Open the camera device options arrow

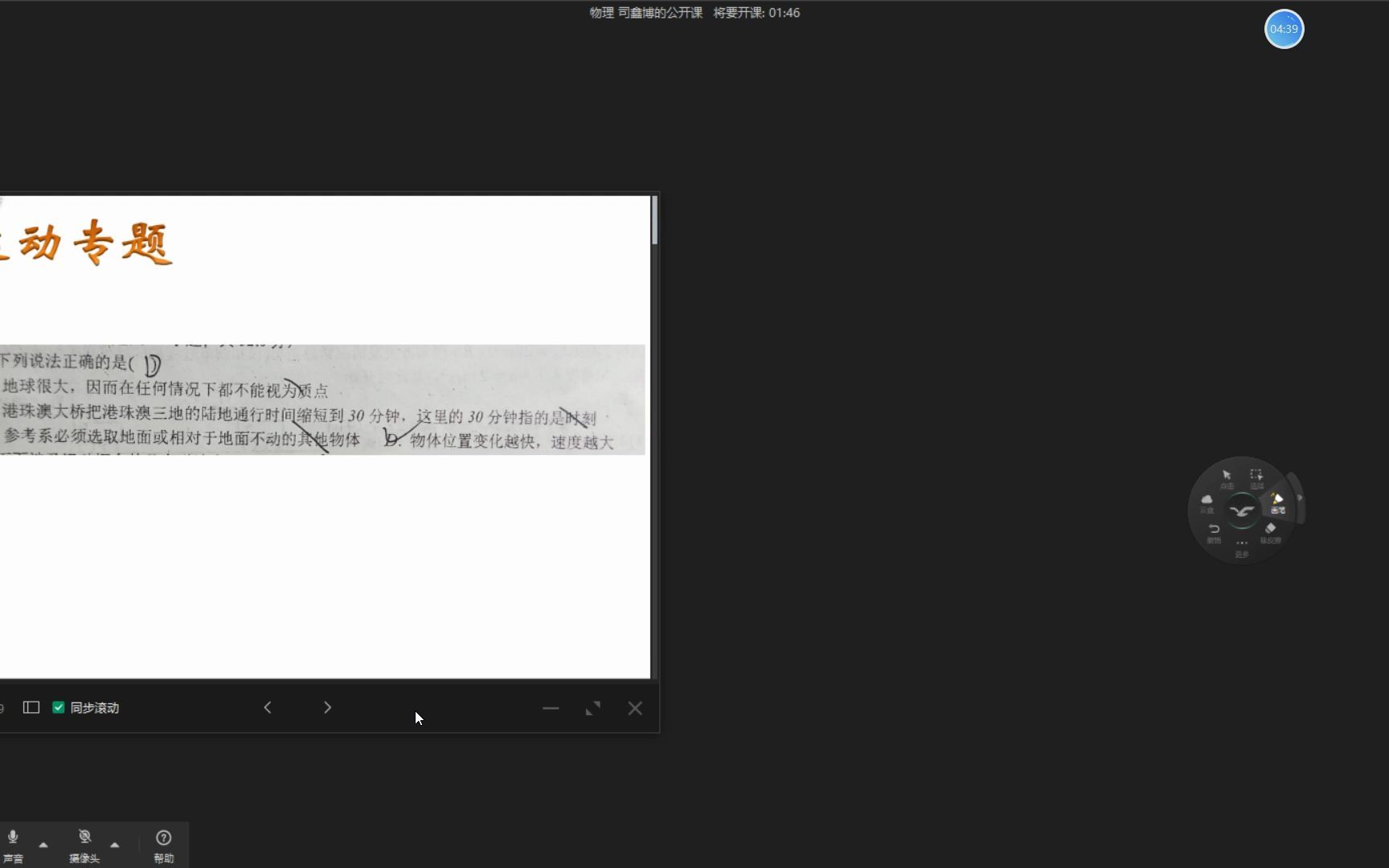[x=115, y=845]
